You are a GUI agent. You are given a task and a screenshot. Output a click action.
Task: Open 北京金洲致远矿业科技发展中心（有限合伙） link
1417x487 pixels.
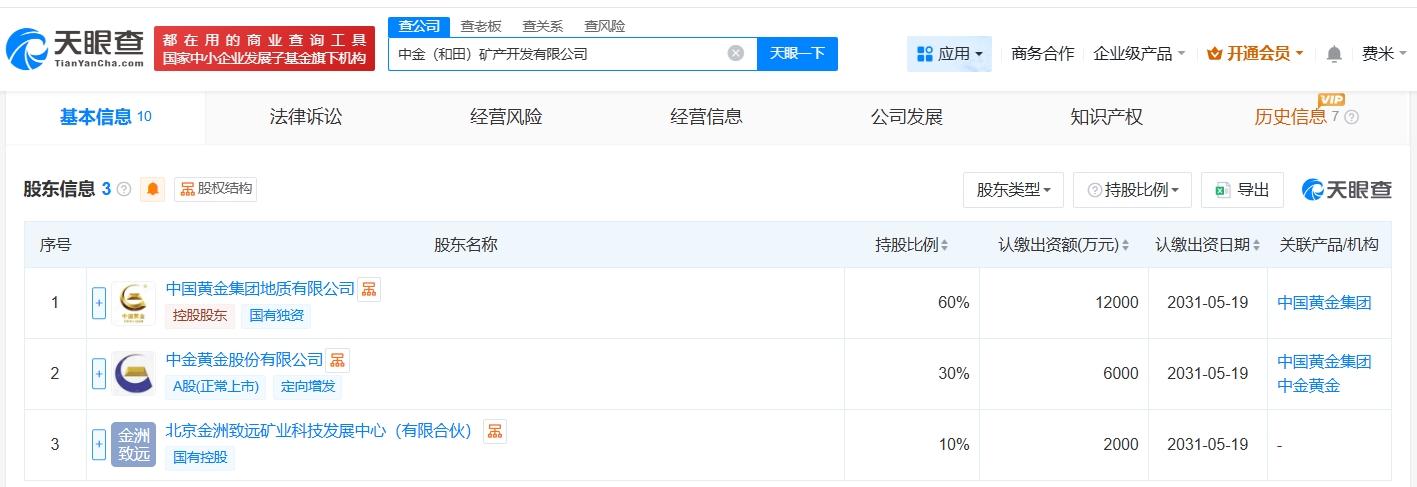319,431
